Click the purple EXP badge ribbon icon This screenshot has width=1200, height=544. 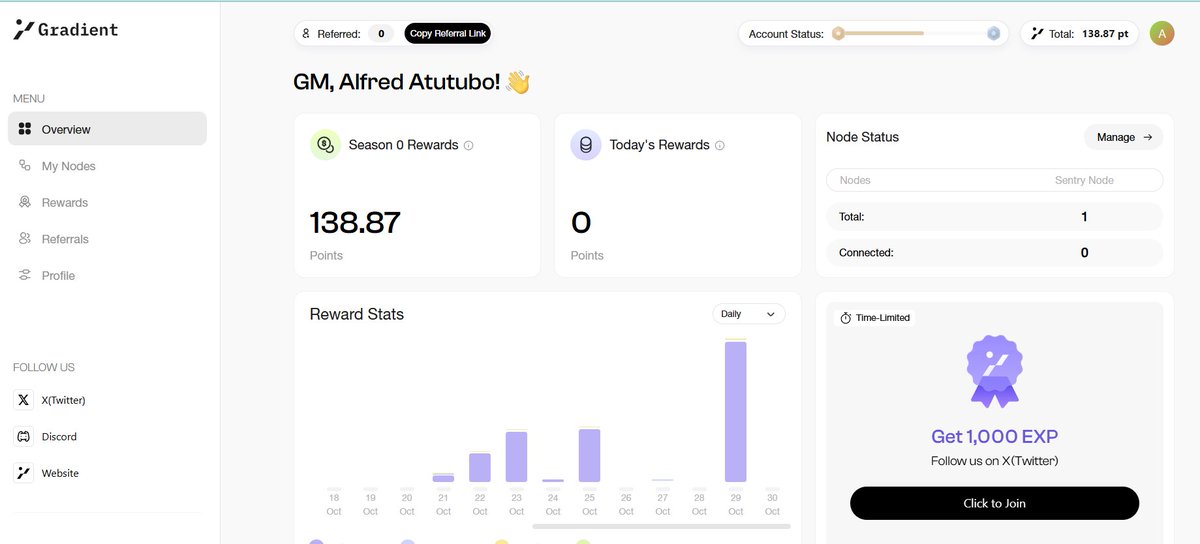point(994,371)
